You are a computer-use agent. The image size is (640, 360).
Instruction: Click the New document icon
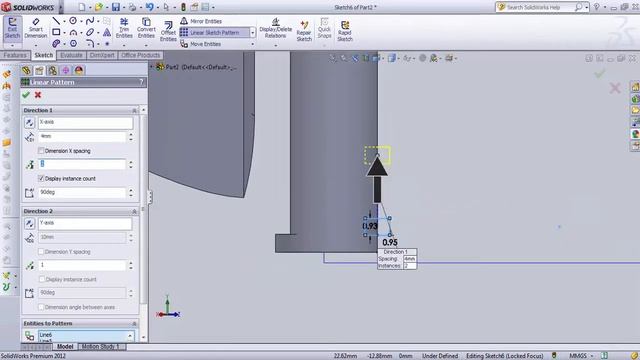click(82, 7)
